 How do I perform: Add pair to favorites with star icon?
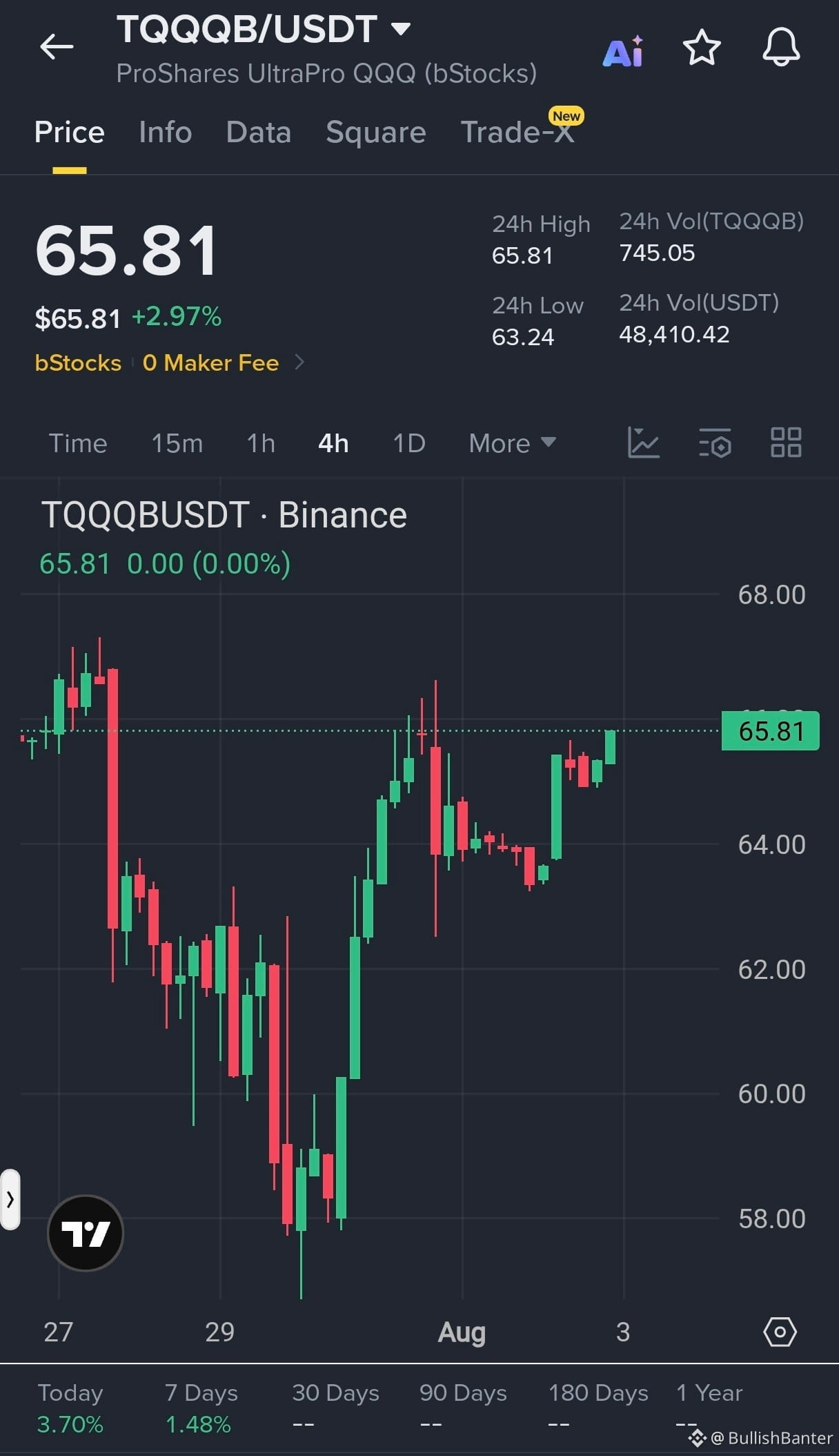pyautogui.click(x=702, y=48)
